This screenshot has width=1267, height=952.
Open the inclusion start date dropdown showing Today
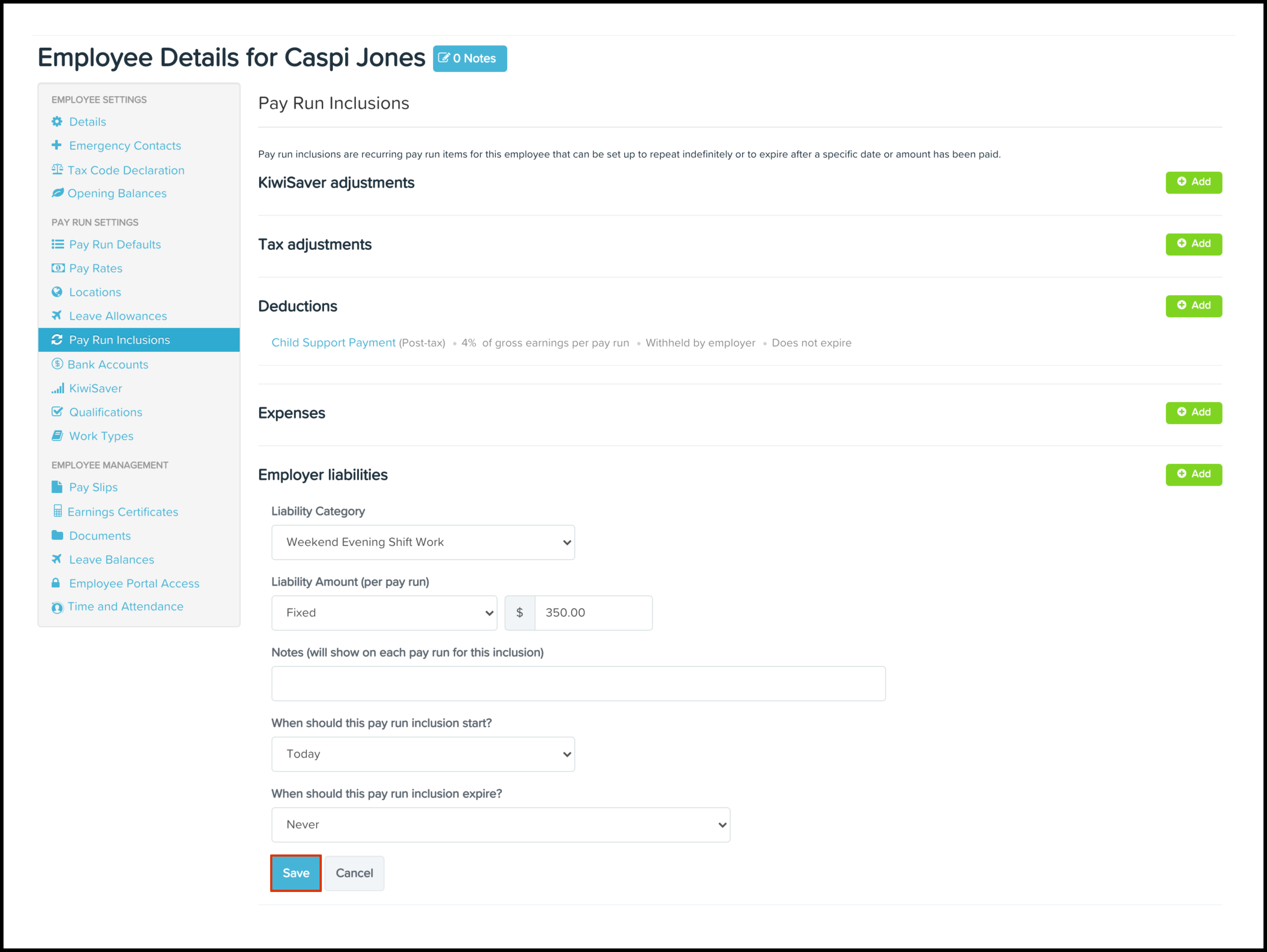click(423, 754)
